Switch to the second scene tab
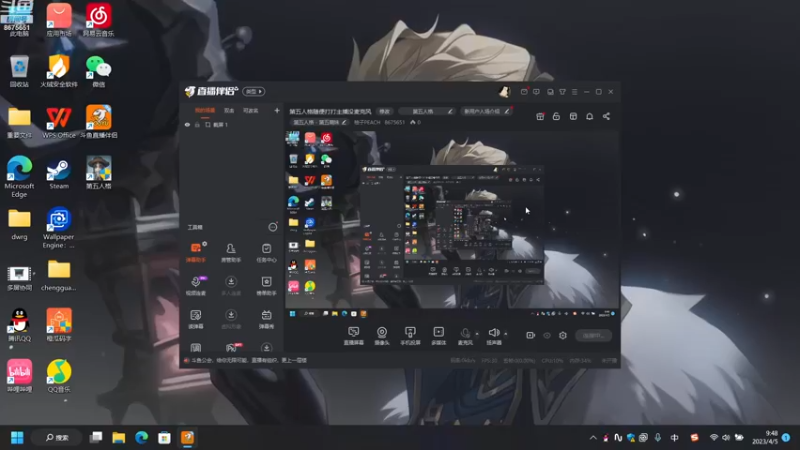This screenshot has height=450, width=800. click(x=229, y=111)
